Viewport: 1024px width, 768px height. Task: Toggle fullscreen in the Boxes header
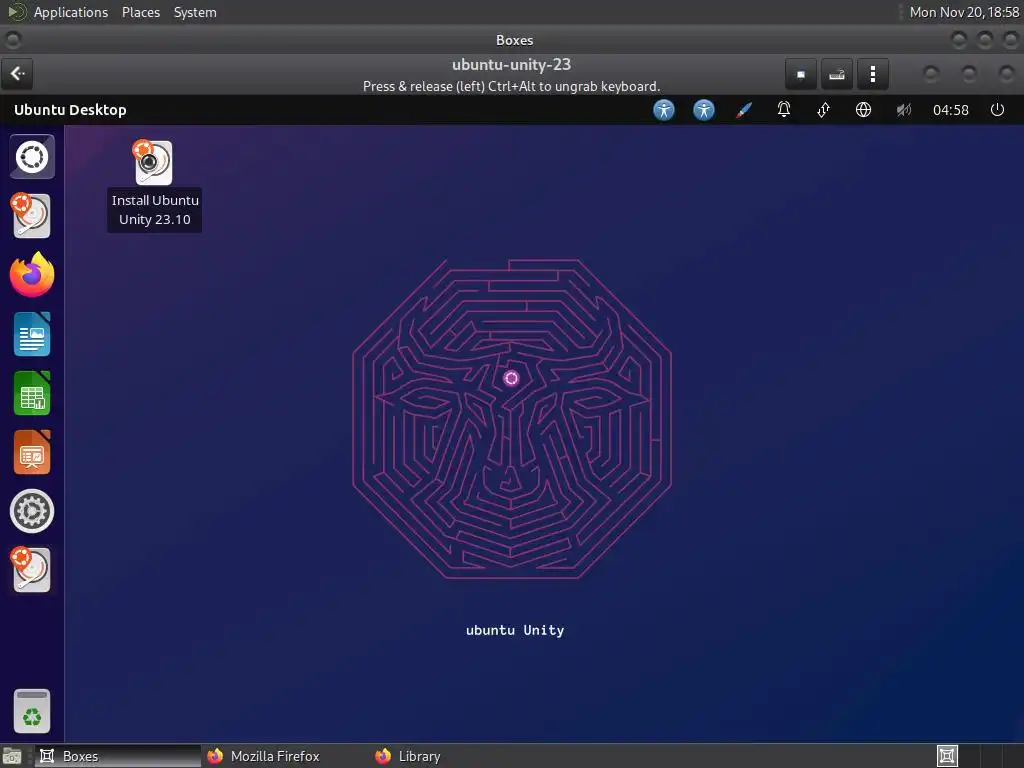click(801, 74)
